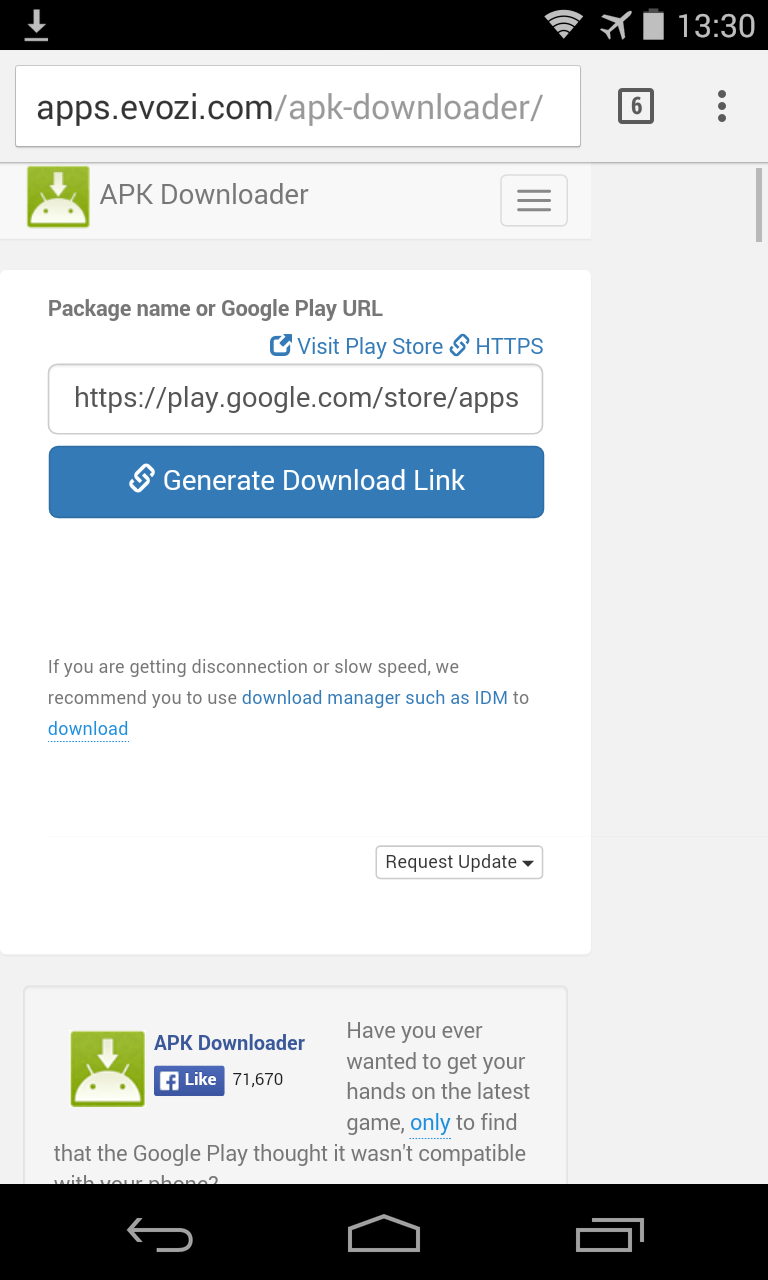Screen dimensions: 768x1280
Task: Tap the Android Recent Apps button
Action: pyautogui.click(x=610, y=1234)
